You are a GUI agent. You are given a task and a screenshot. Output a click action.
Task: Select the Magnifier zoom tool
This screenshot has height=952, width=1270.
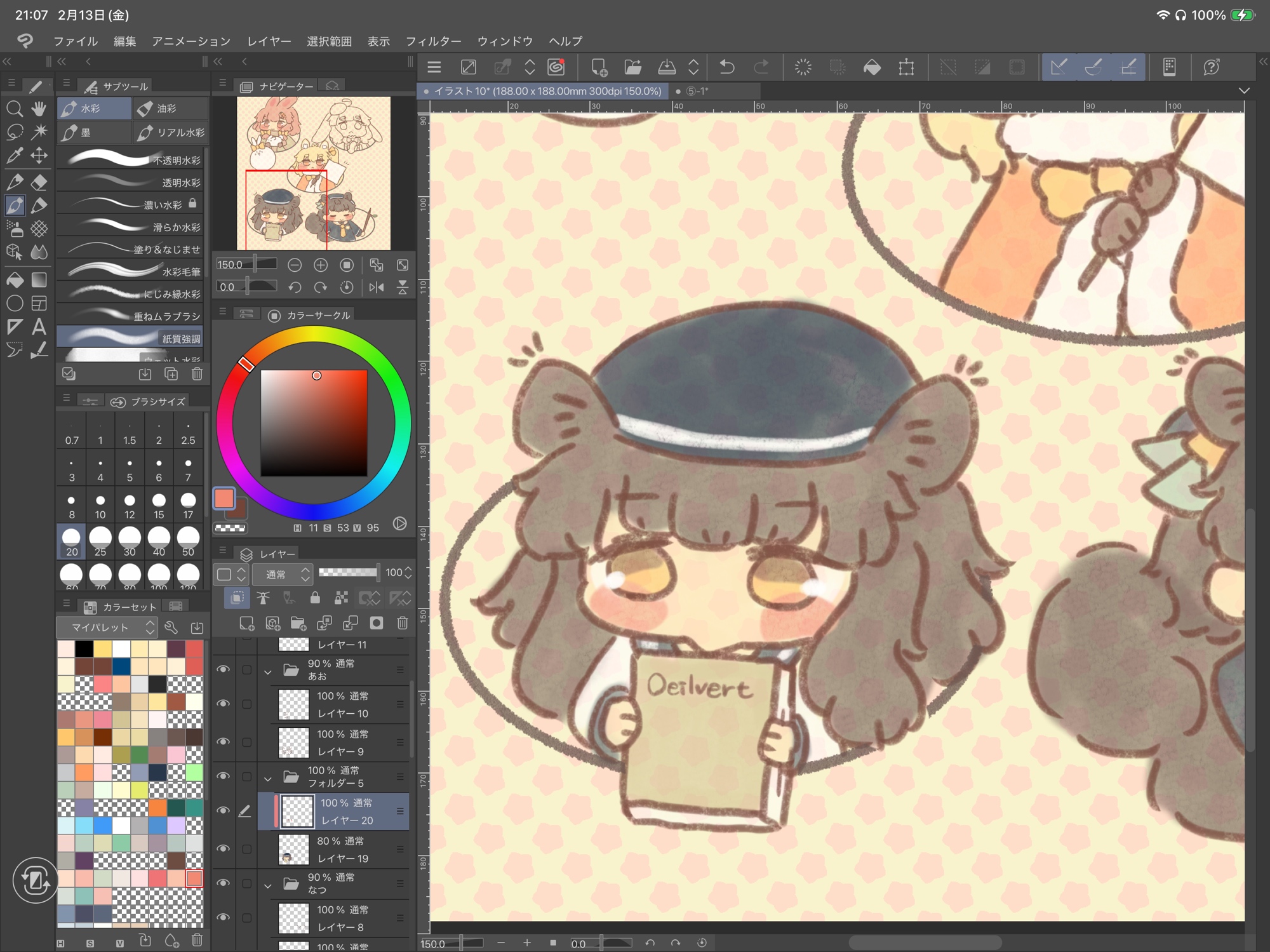(x=14, y=109)
